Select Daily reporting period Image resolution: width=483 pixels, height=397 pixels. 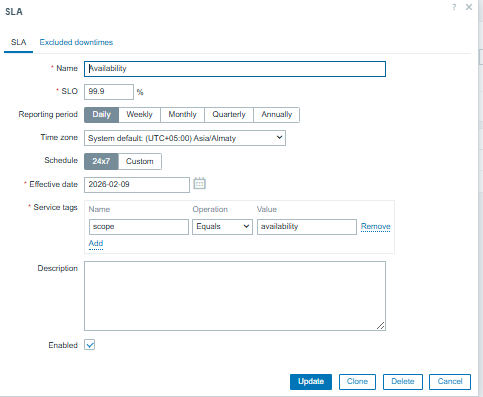pyautogui.click(x=101, y=115)
